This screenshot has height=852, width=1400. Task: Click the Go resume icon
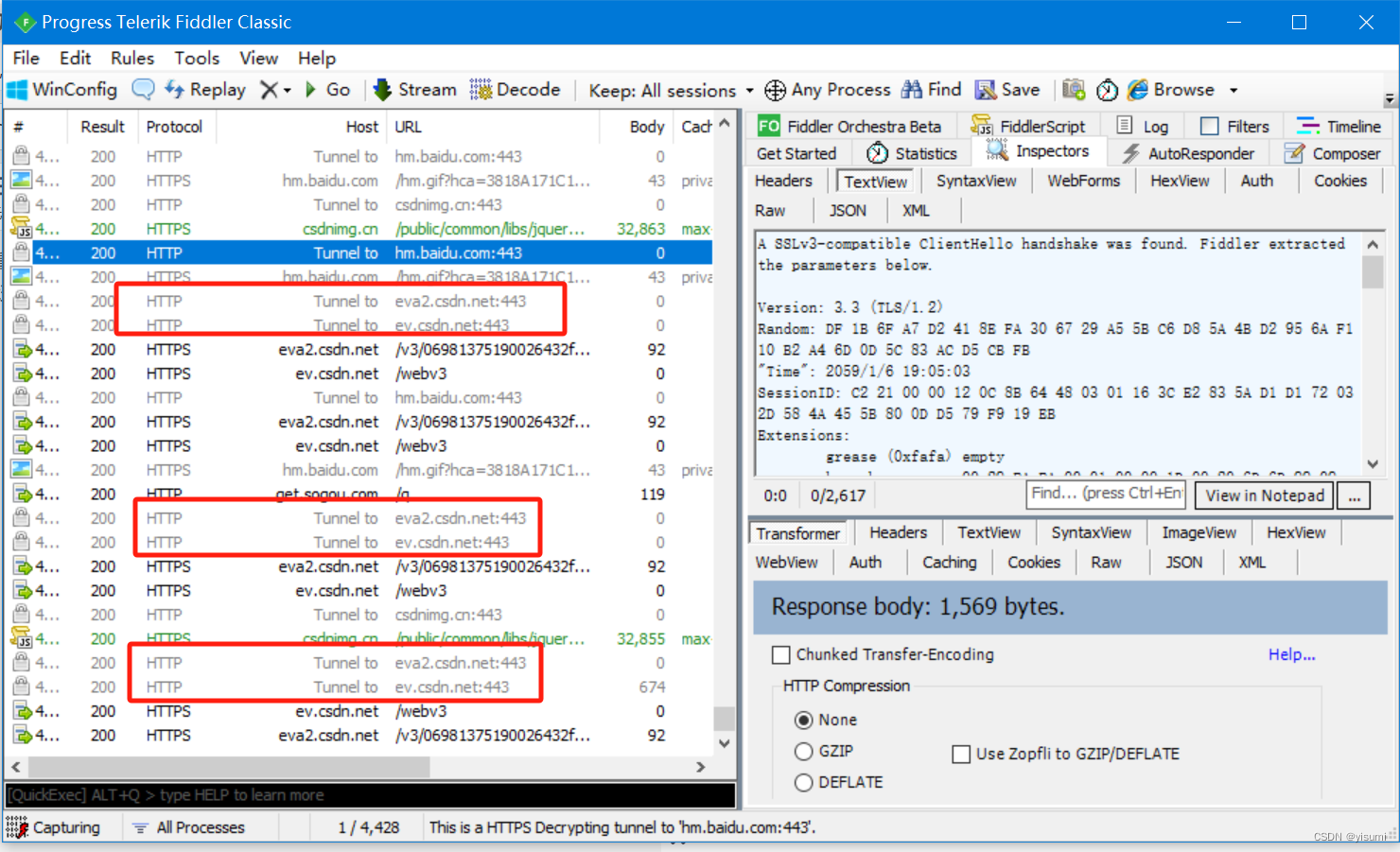[311, 90]
